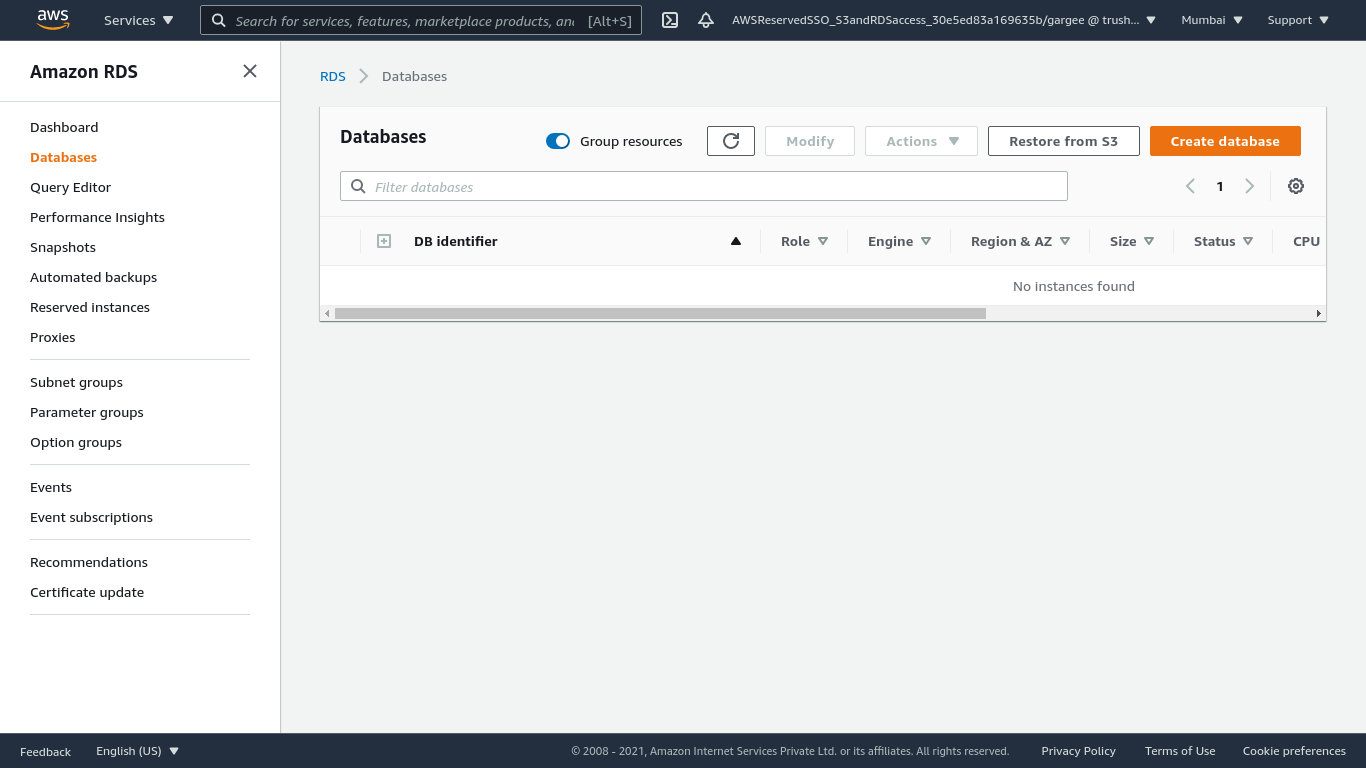This screenshot has width=1366, height=768.
Task: Open Cookie preferences
Action: (x=1294, y=751)
